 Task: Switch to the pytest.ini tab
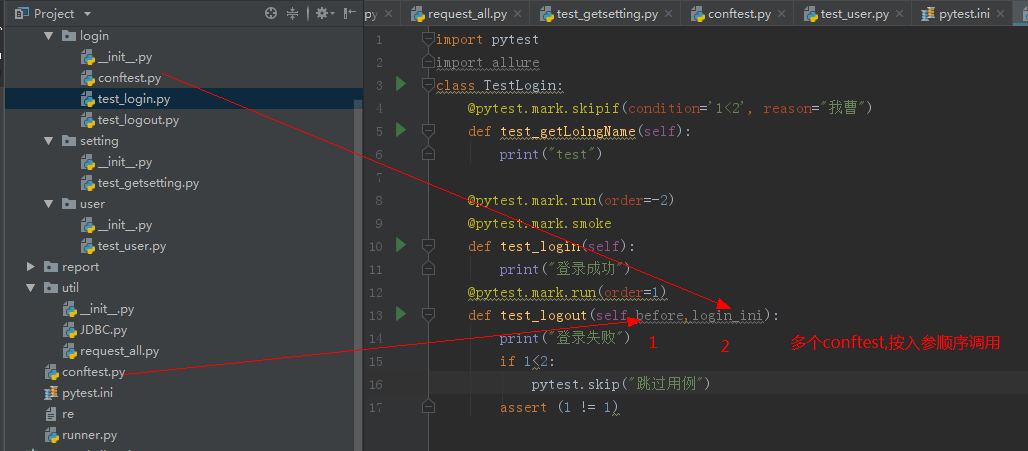(964, 14)
